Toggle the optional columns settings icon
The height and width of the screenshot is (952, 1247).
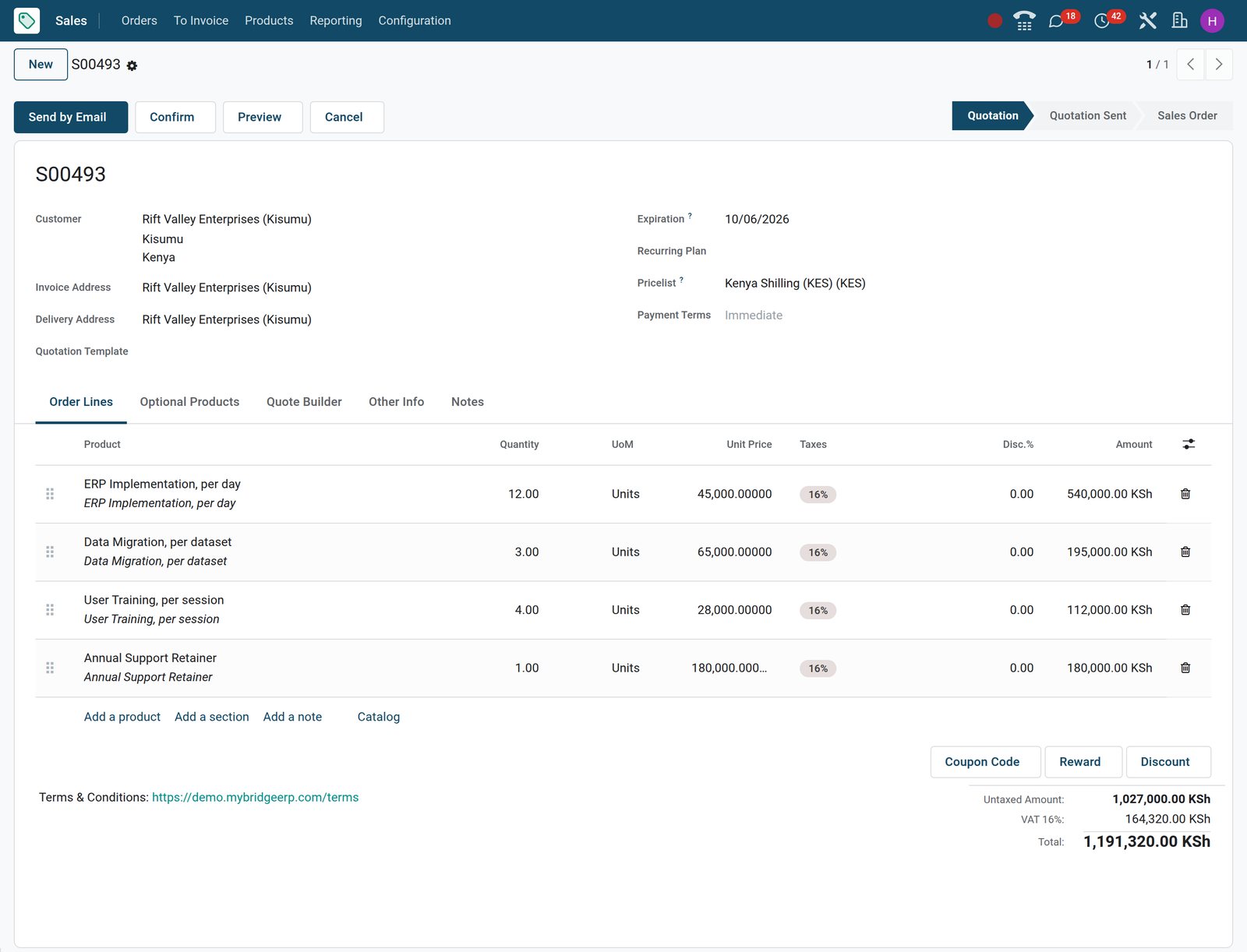coord(1189,444)
